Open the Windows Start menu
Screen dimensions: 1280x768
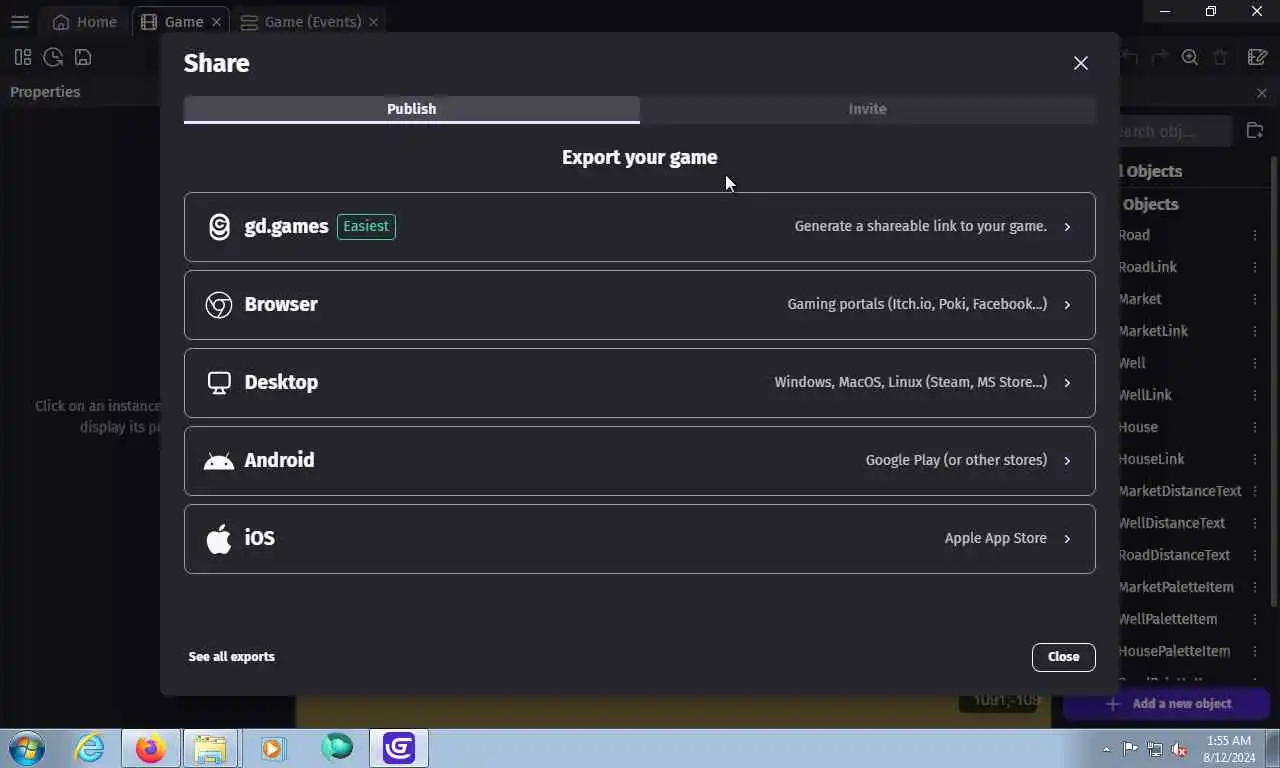click(26, 748)
